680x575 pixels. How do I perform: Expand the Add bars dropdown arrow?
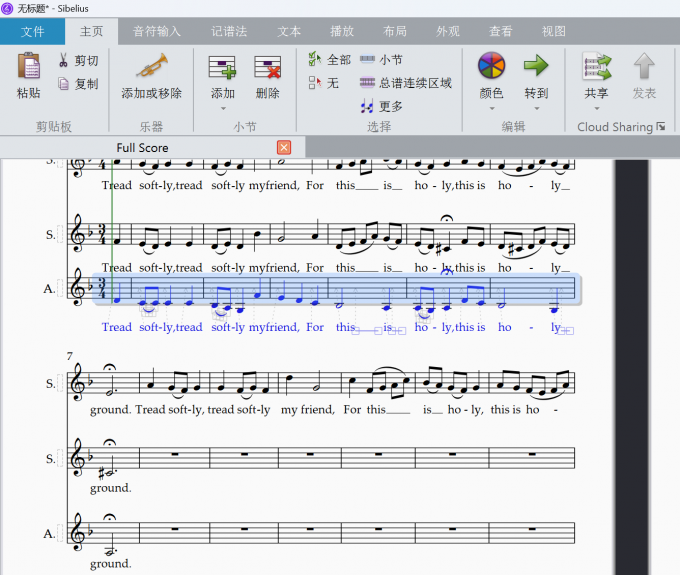click(x=223, y=108)
